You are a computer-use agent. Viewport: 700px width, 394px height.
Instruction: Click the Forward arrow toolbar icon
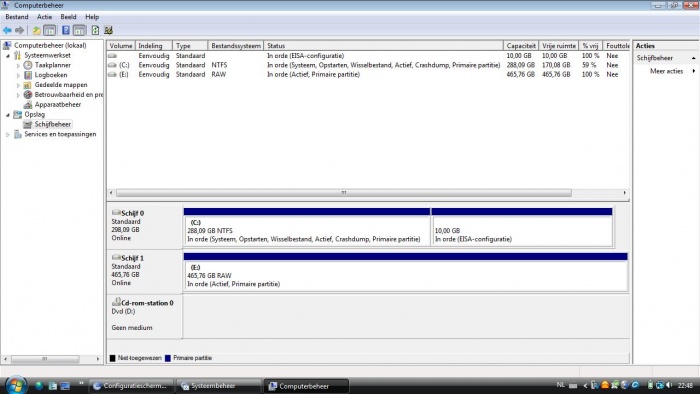point(19,30)
